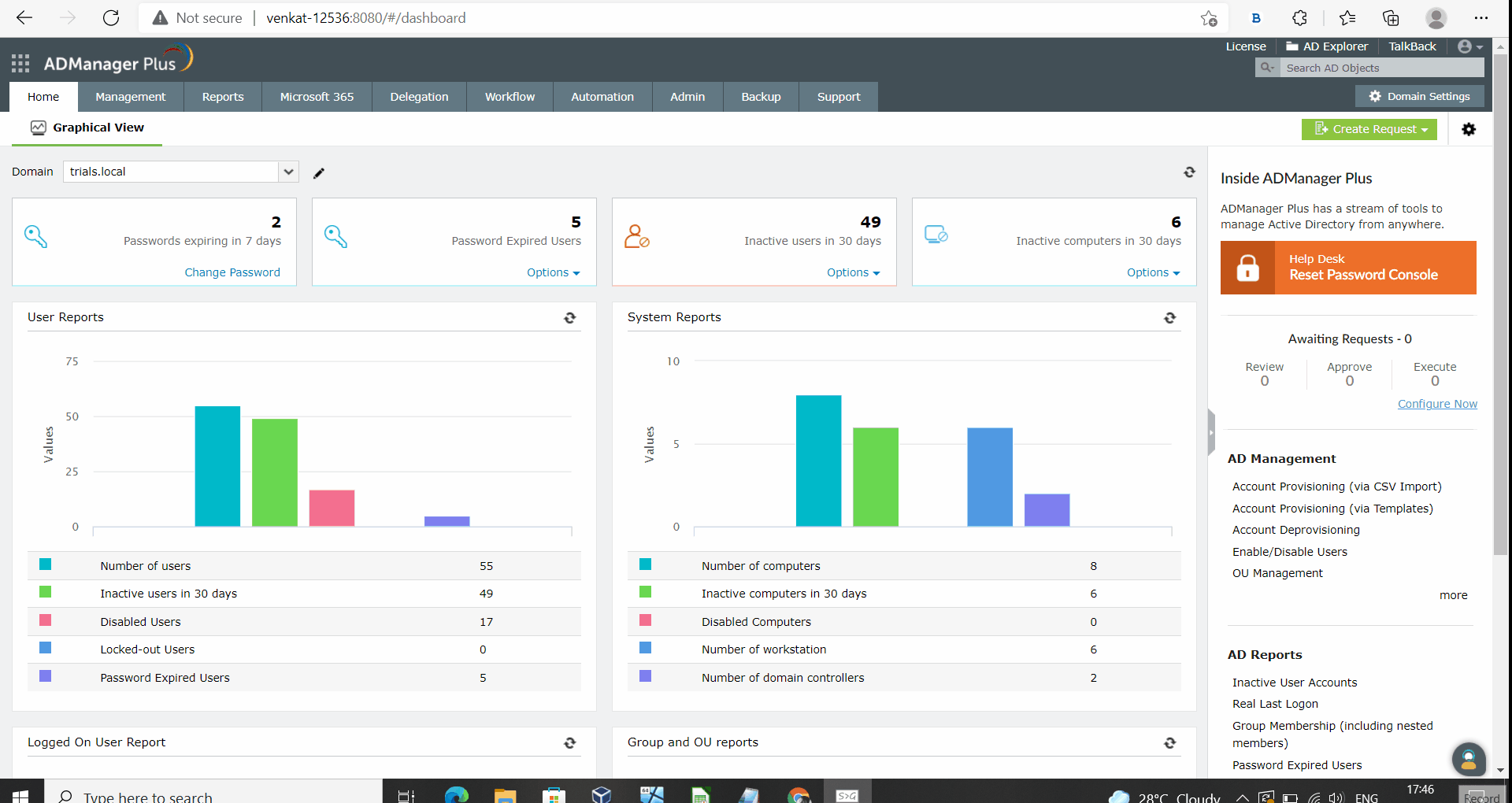This screenshot has height=803, width=1512.
Task: Go to the Workflow tab
Action: click(510, 97)
